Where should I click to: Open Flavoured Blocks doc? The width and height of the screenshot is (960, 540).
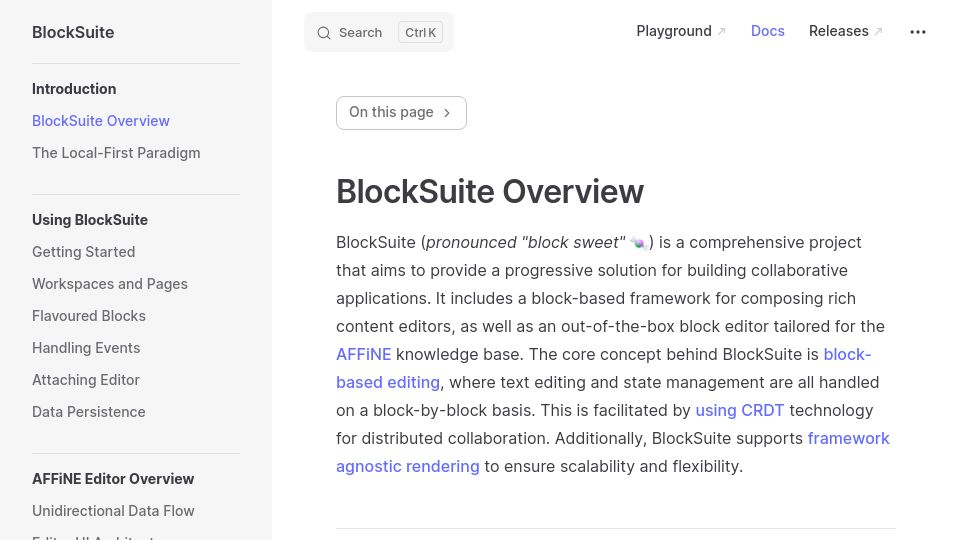click(x=89, y=315)
